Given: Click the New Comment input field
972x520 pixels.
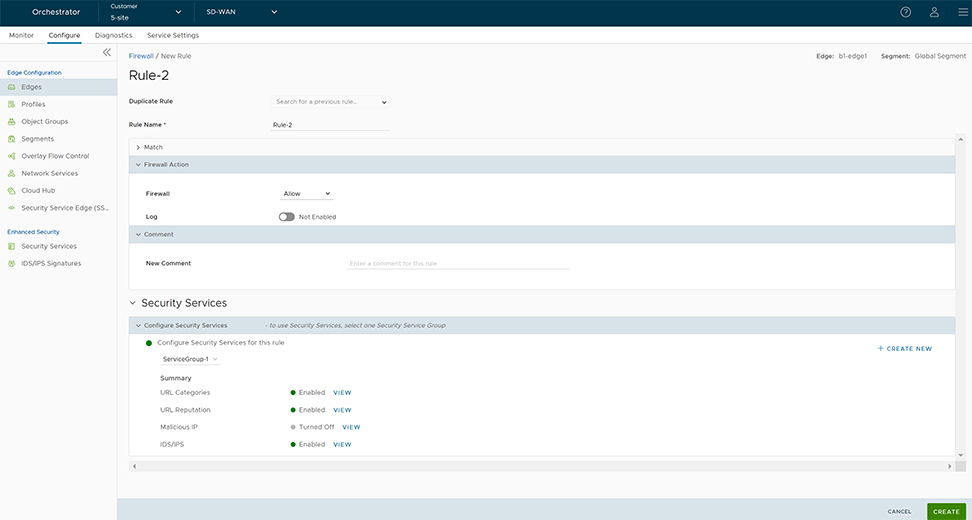Looking at the screenshot, I should (457, 264).
